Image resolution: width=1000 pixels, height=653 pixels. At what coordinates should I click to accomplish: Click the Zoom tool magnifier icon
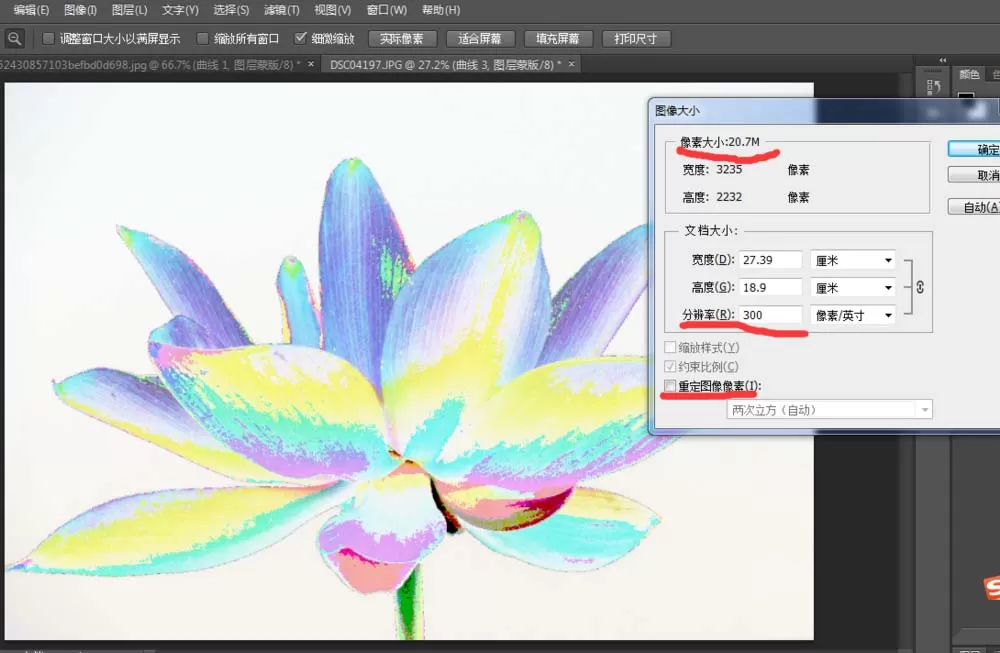[x=14, y=39]
